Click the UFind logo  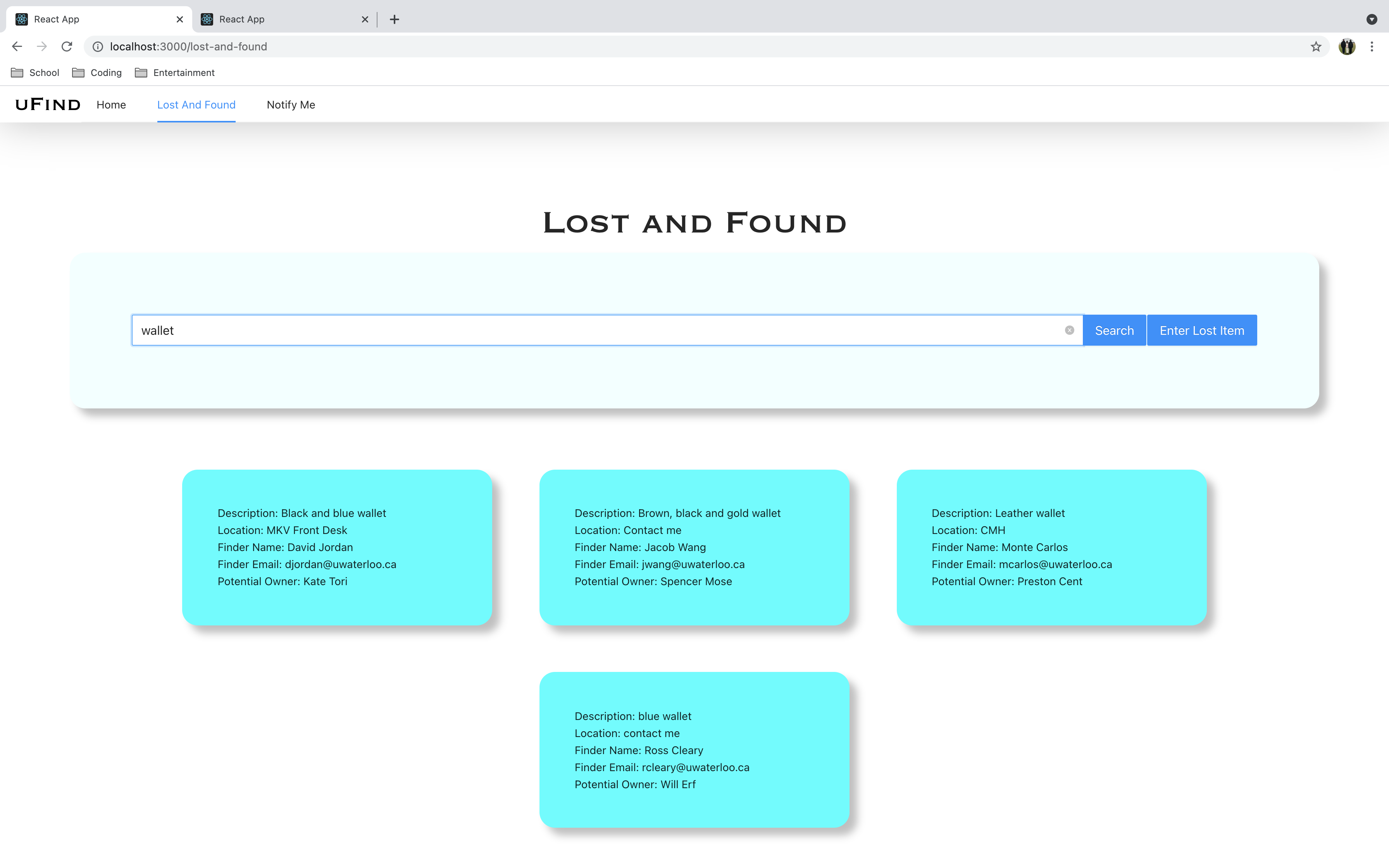tap(48, 105)
